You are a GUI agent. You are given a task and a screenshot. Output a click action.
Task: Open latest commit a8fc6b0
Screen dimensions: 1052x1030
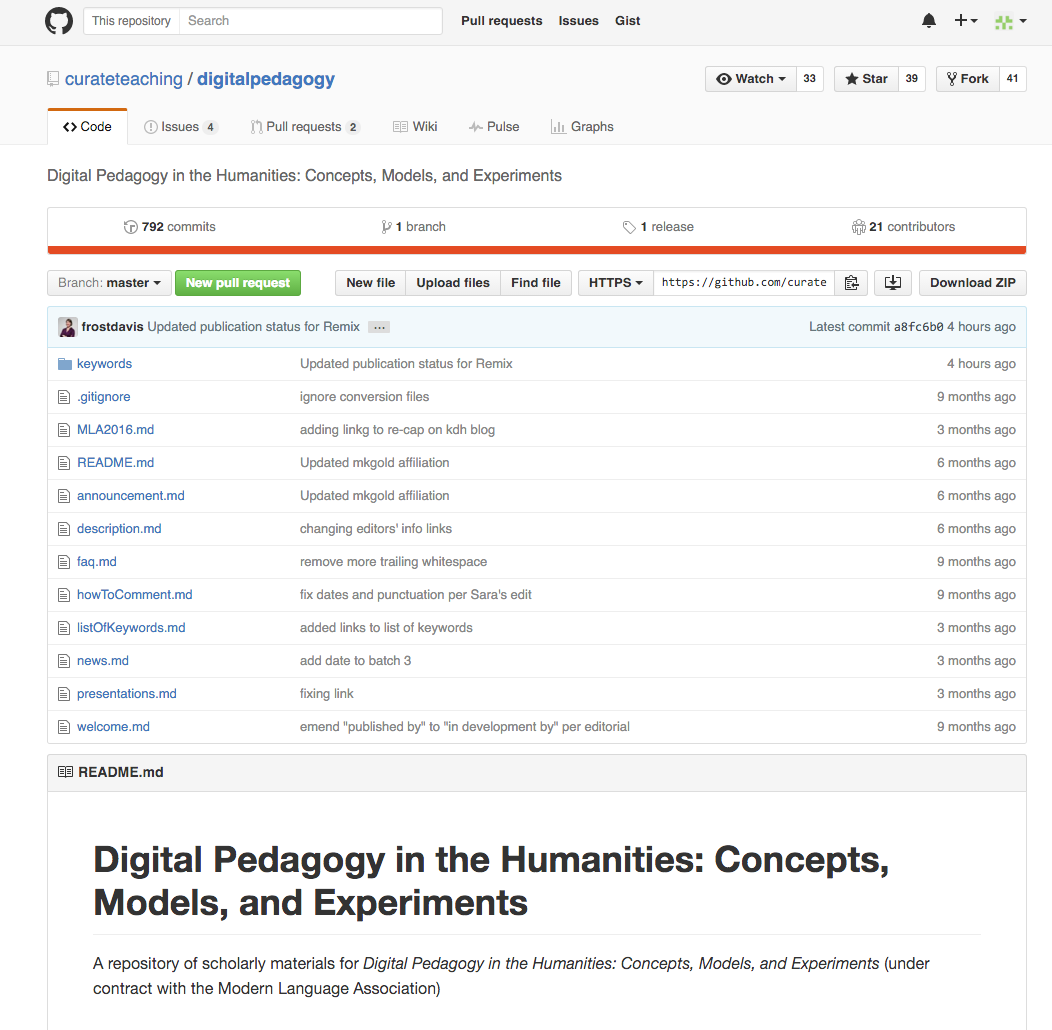(918, 327)
